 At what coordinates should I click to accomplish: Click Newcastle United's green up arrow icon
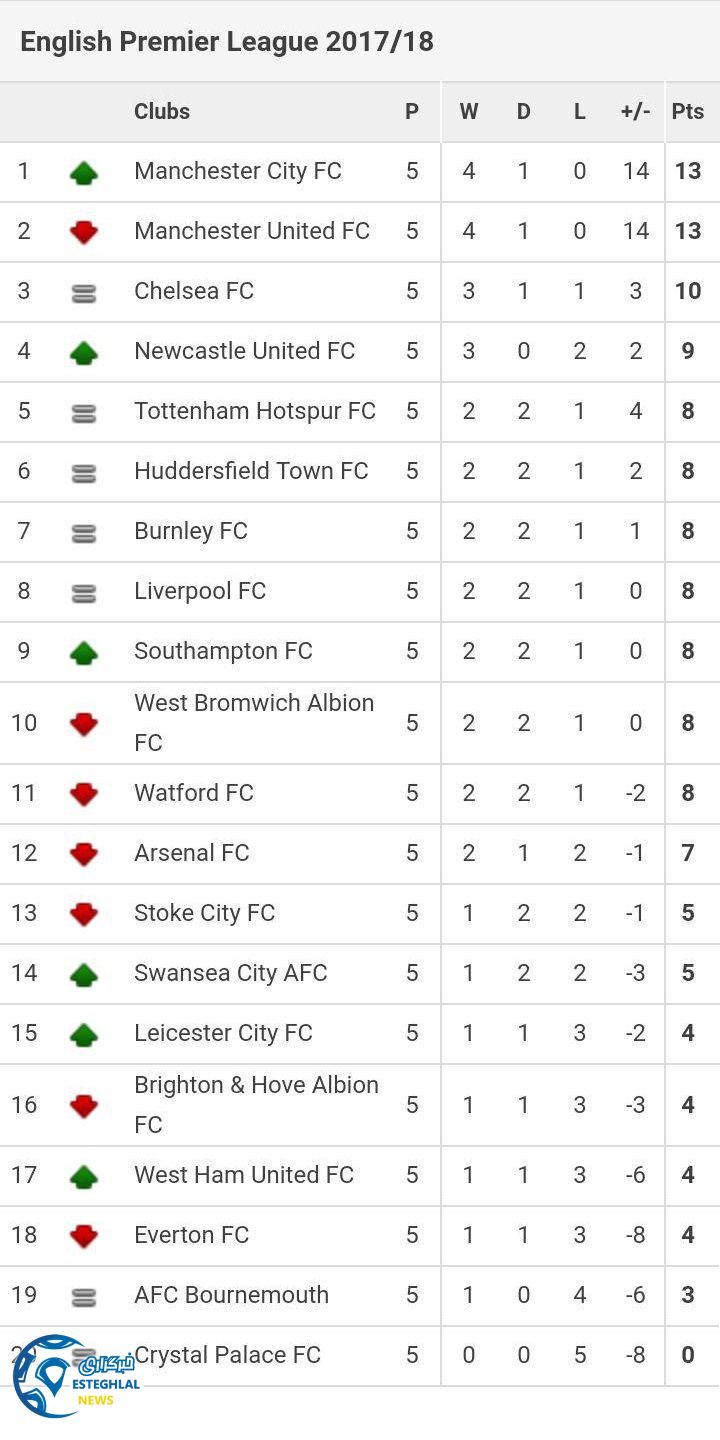(84, 352)
